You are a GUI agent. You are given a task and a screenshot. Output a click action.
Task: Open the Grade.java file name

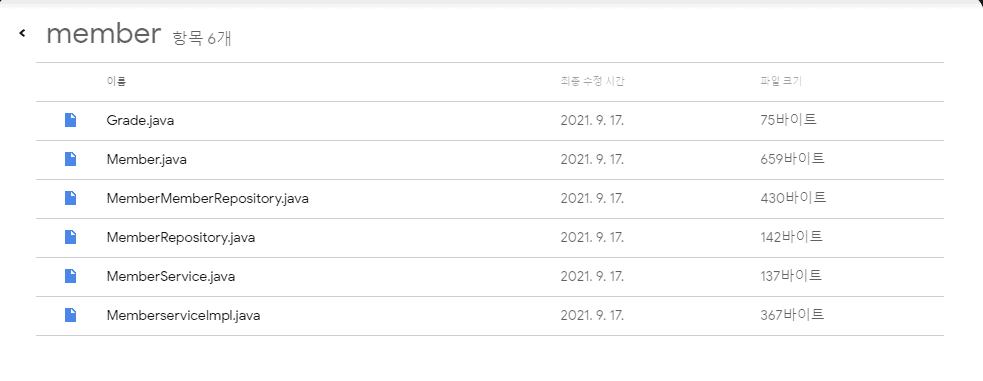(140, 120)
